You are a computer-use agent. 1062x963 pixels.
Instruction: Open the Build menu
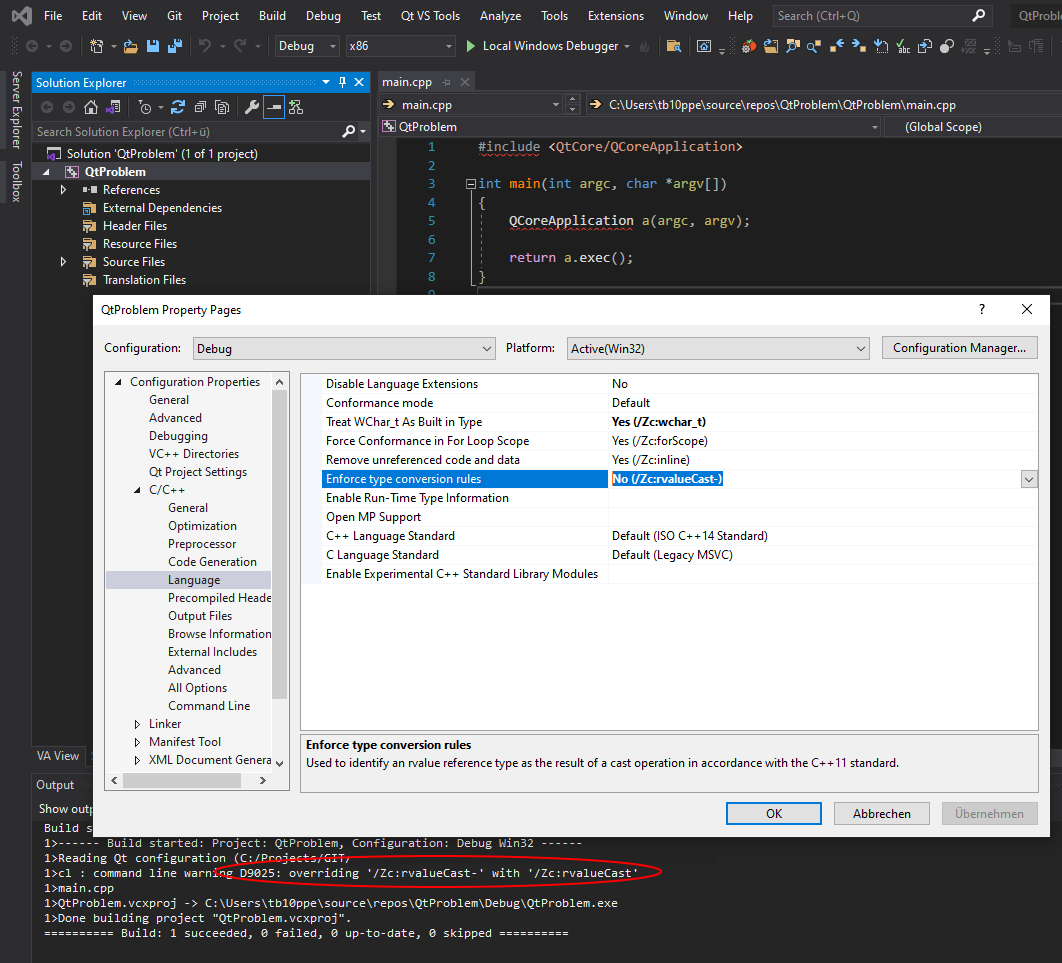272,16
